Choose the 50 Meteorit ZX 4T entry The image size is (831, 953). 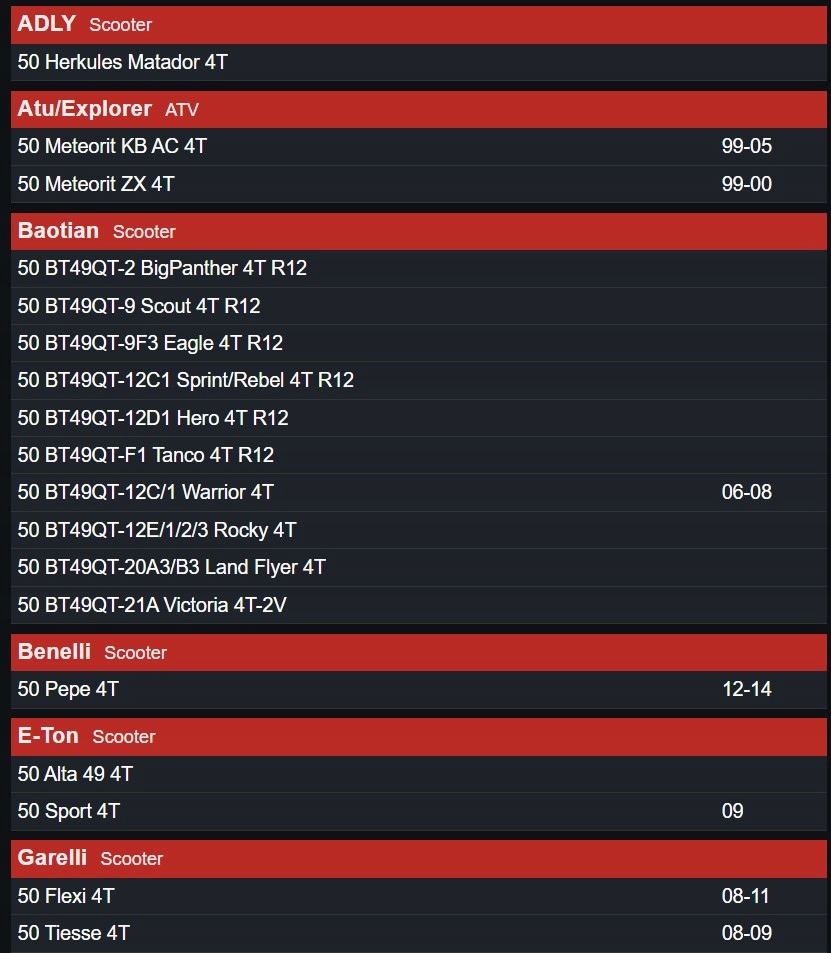[418, 184]
